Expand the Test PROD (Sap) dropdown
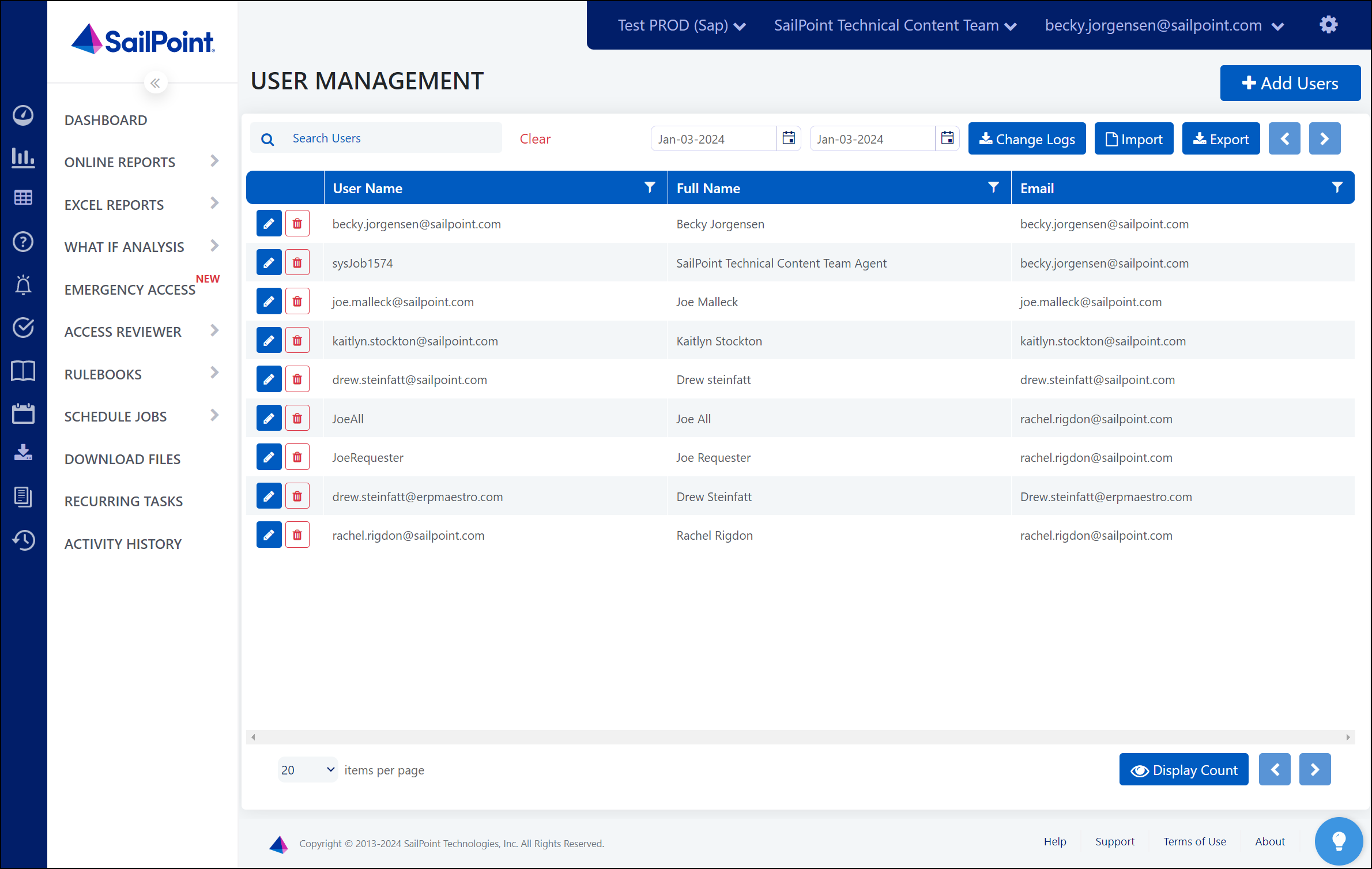Viewport: 1372px width, 869px height. [x=682, y=26]
